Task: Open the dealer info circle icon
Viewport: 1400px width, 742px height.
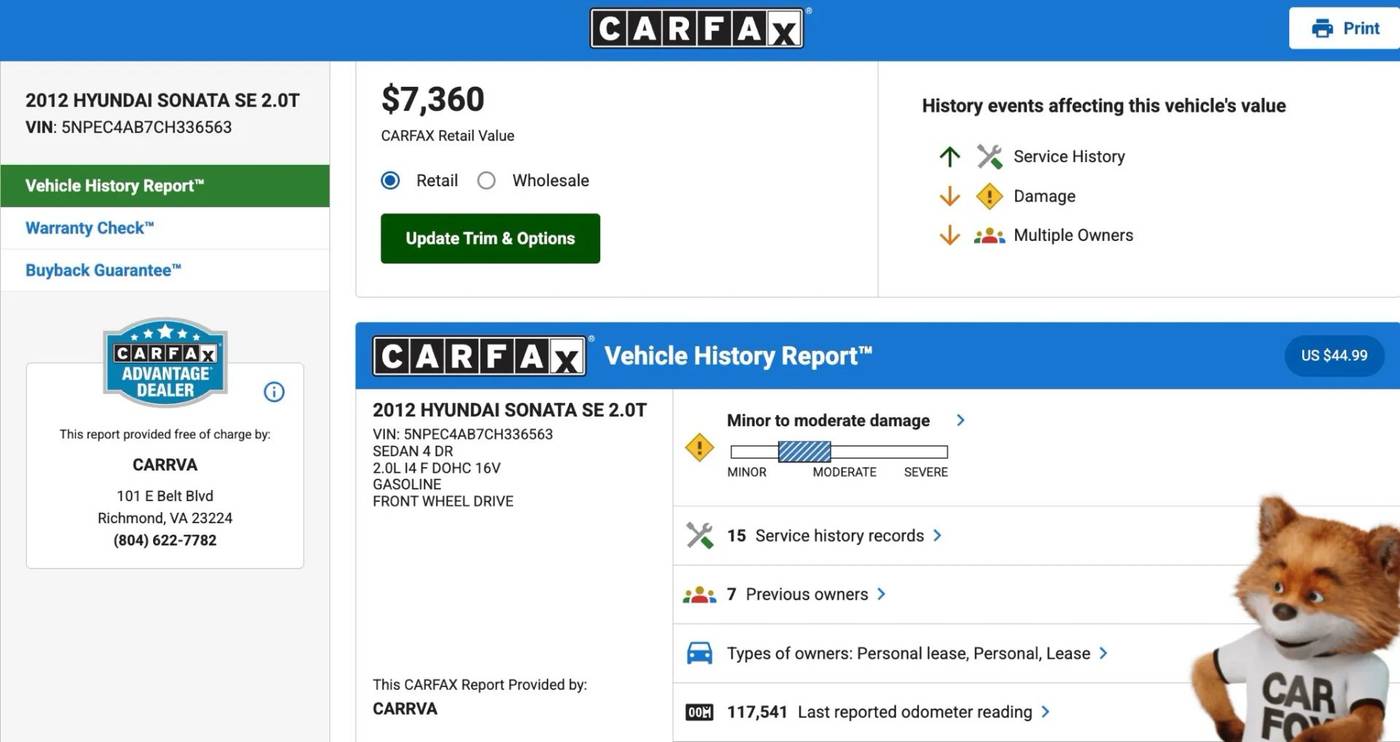Action: pos(274,392)
